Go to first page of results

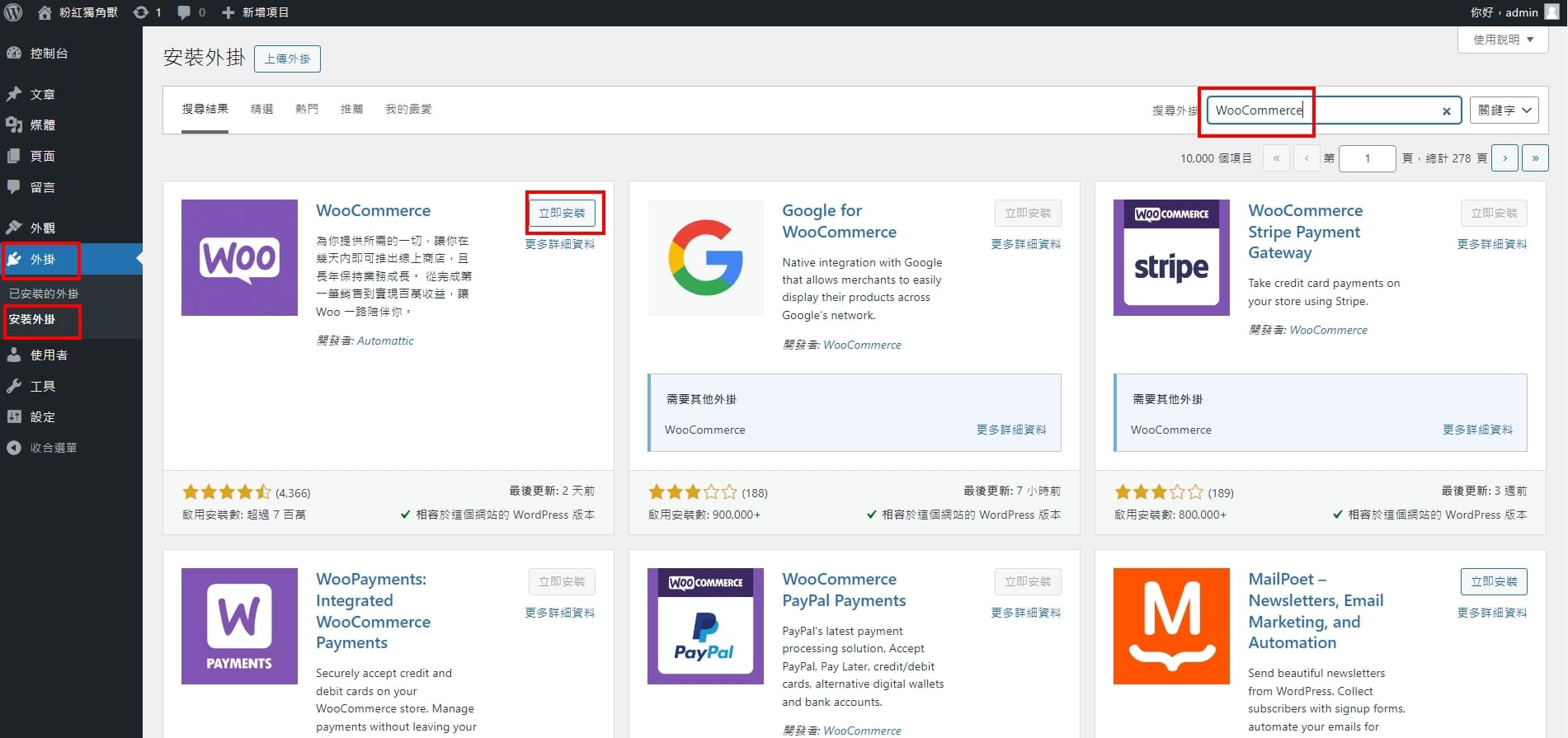click(1276, 158)
